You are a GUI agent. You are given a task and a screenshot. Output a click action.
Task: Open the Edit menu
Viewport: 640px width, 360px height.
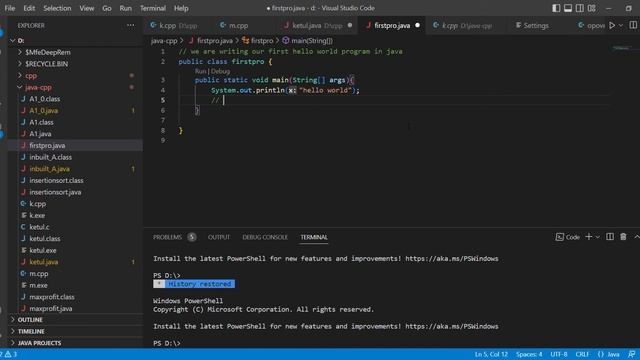click(x=29, y=8)
